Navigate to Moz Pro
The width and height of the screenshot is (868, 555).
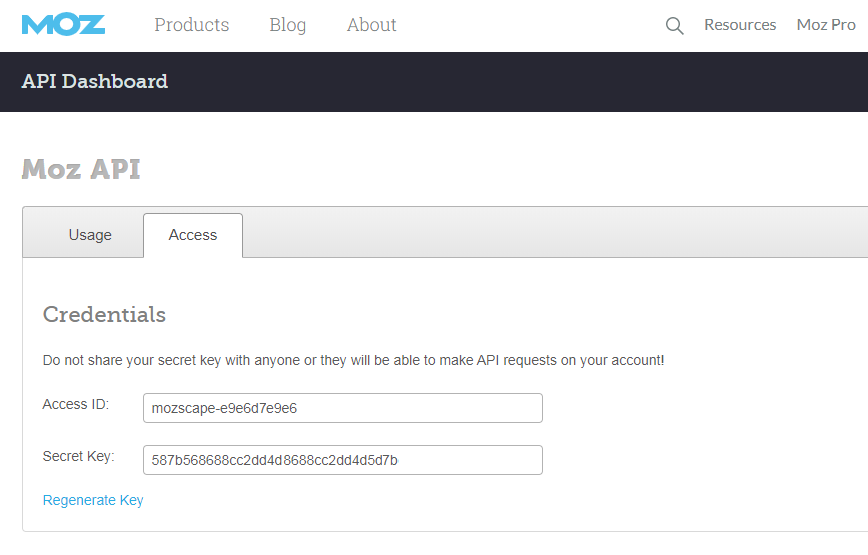[826, 25]
